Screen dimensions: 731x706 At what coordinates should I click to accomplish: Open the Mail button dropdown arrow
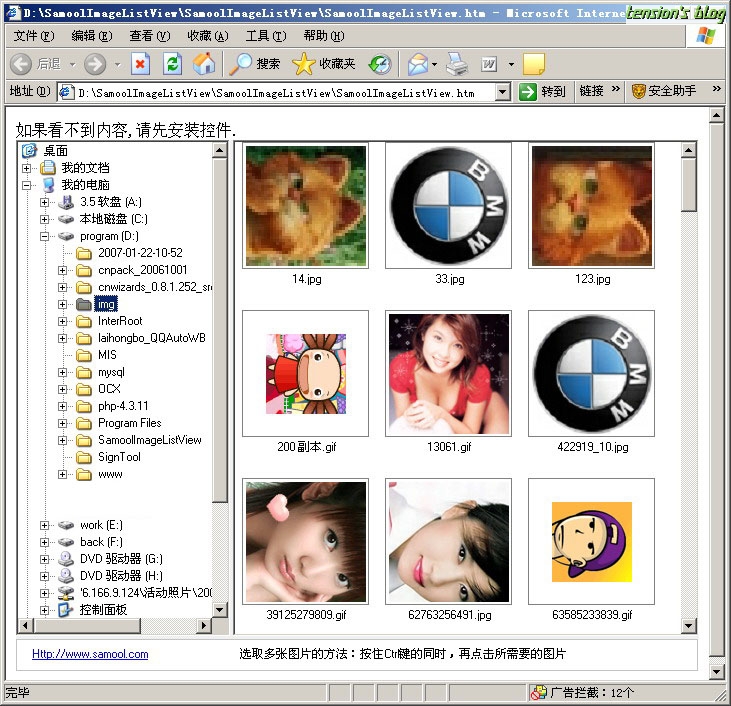pos(434,64)
